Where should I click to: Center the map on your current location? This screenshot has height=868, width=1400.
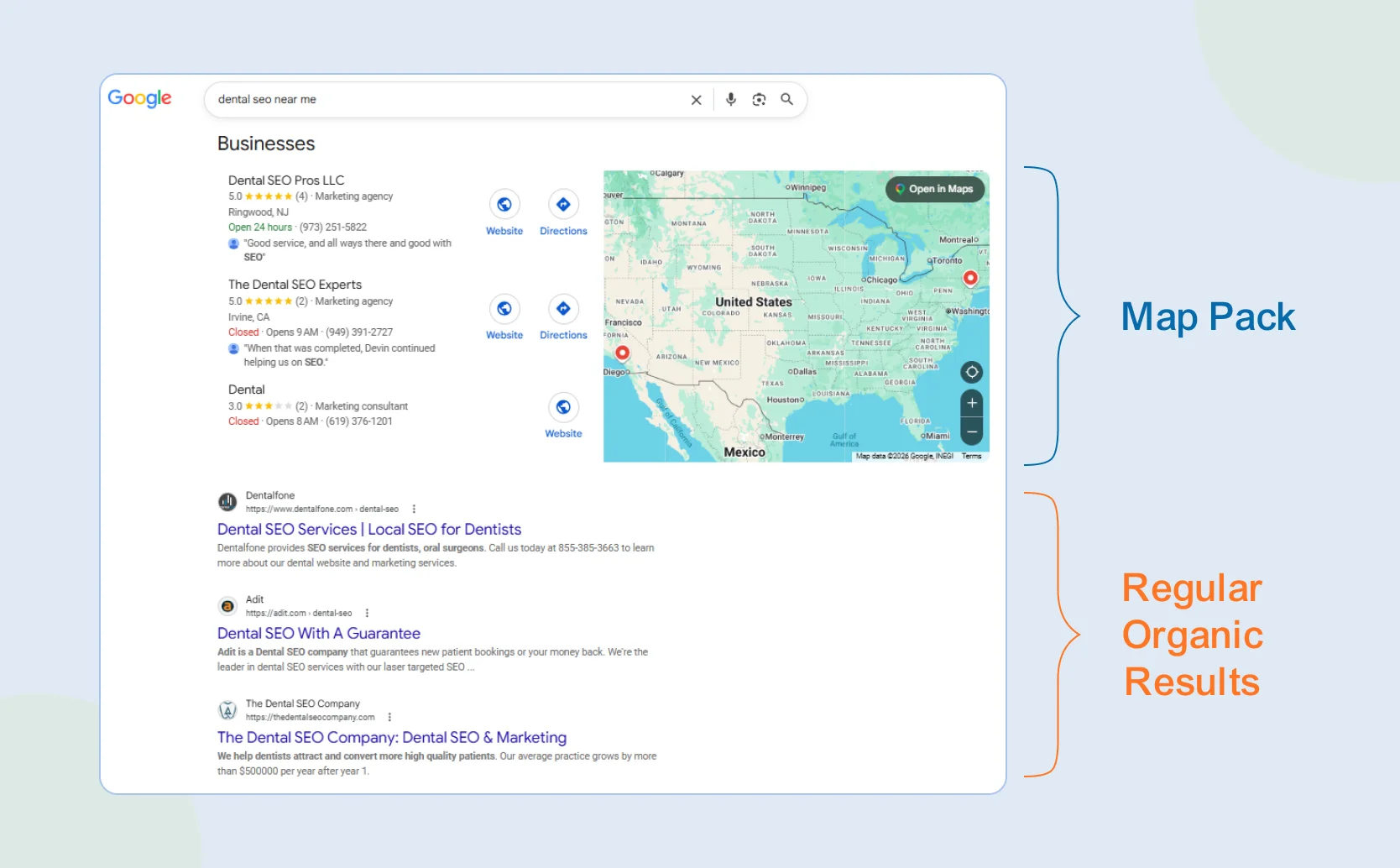(x=972, y=372)
